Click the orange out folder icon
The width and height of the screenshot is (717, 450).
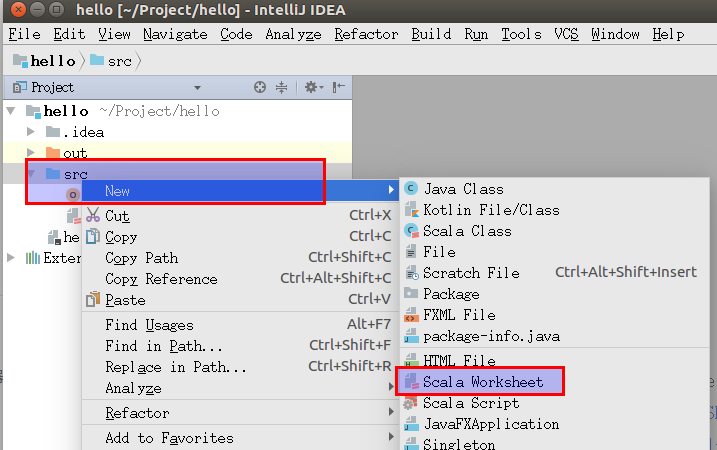click(x=53, y=152)
